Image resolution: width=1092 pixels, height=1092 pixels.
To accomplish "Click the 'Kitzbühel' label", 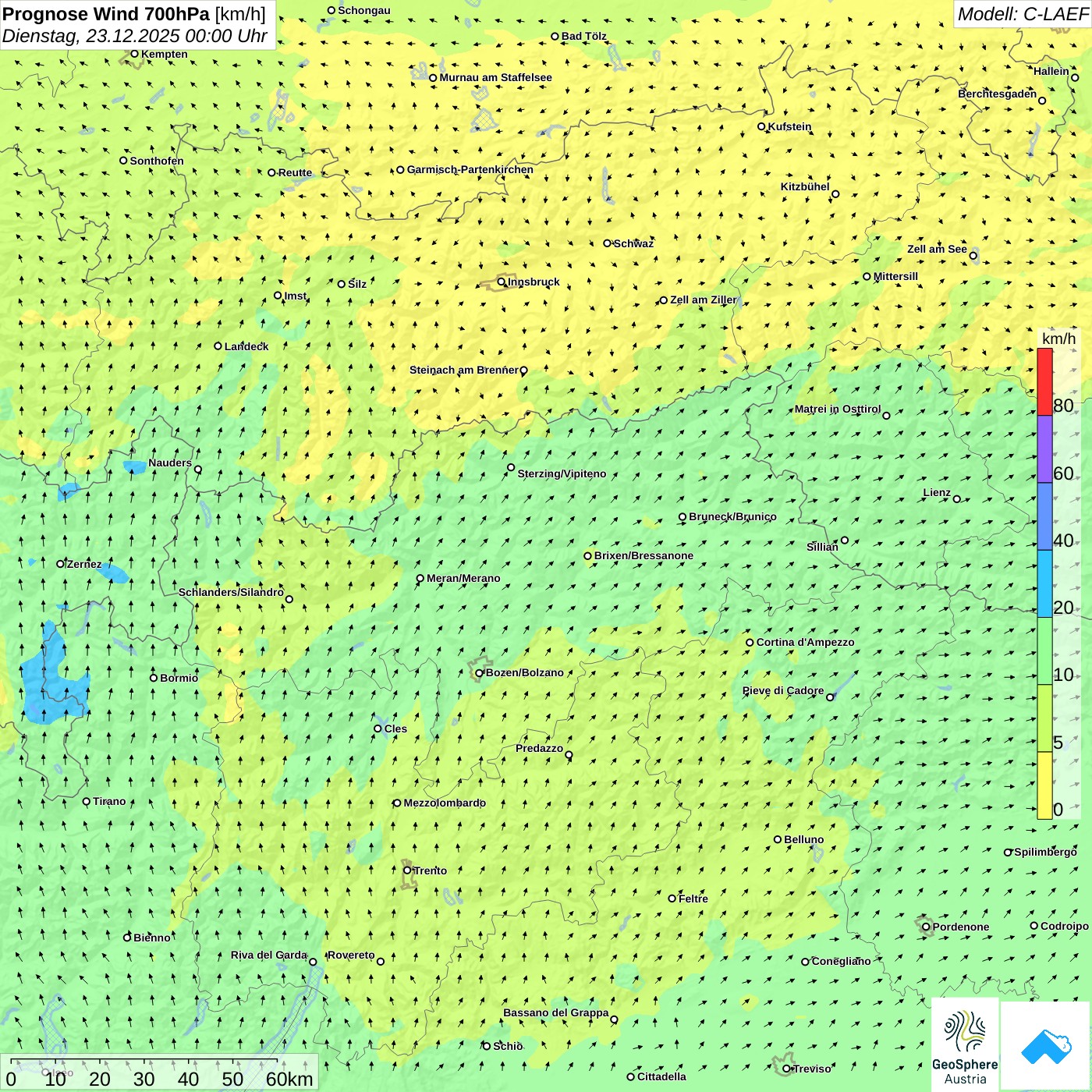I will tap(805, 187).
